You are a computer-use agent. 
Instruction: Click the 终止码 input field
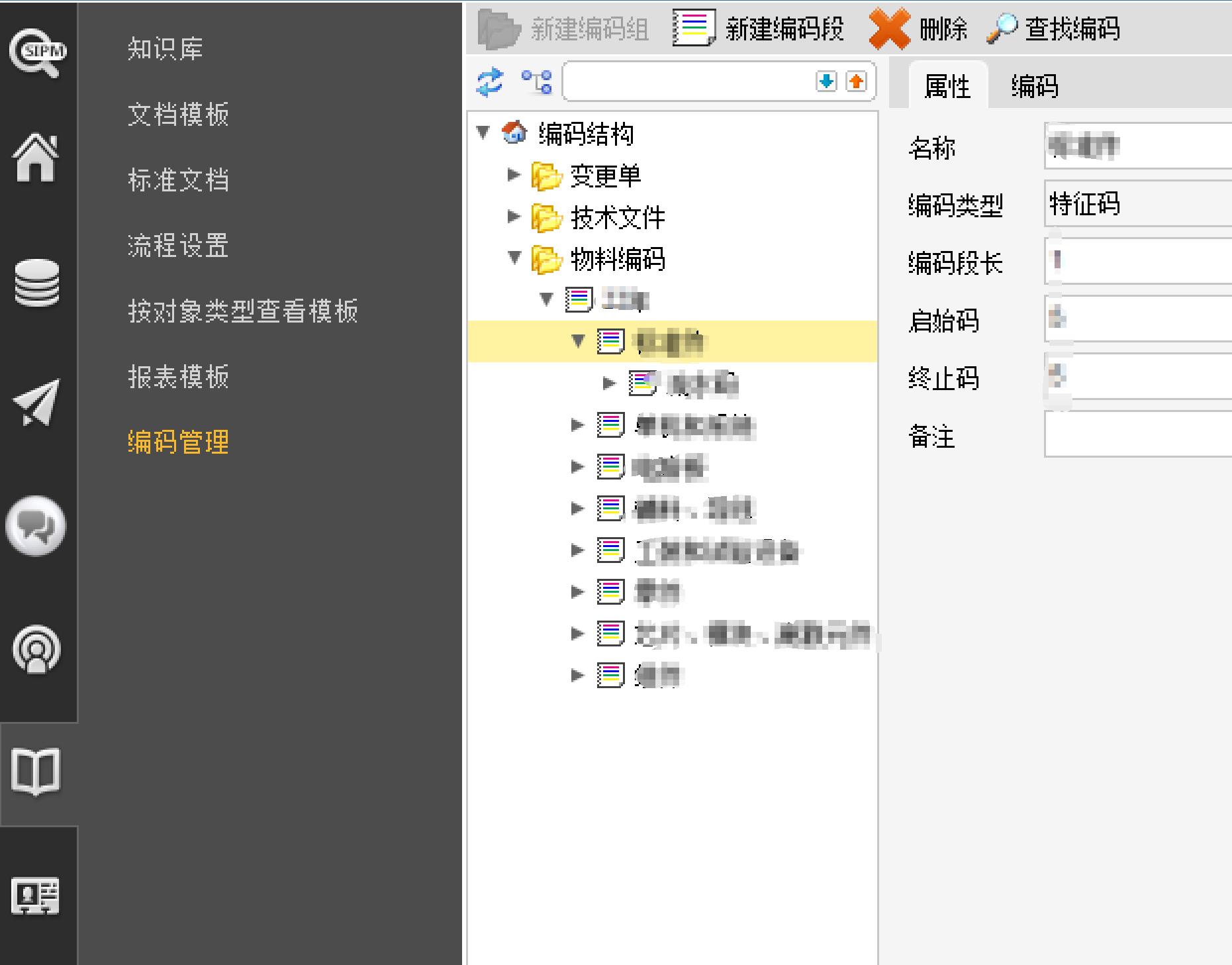(x=1138, y=376)
